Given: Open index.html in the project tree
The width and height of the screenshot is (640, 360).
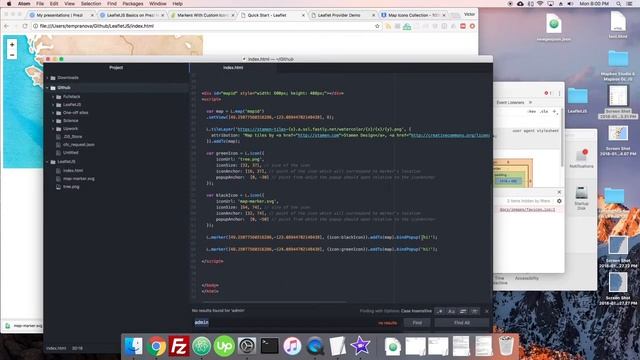Looking at the screenshot, I should click(x=73, y=171).
